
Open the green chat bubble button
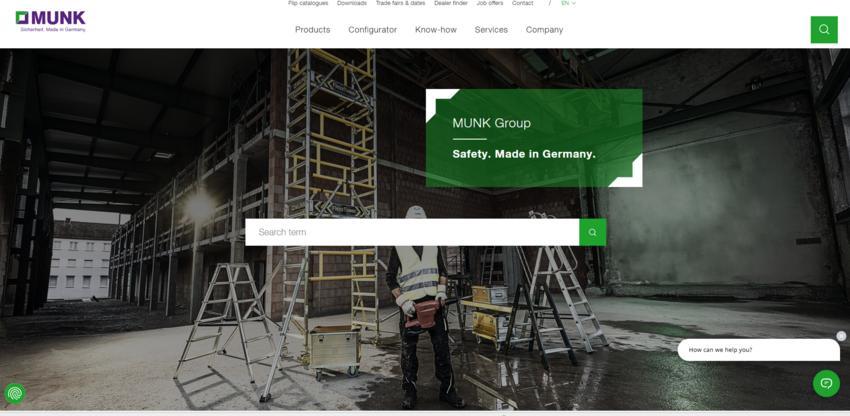coord(826,383)
